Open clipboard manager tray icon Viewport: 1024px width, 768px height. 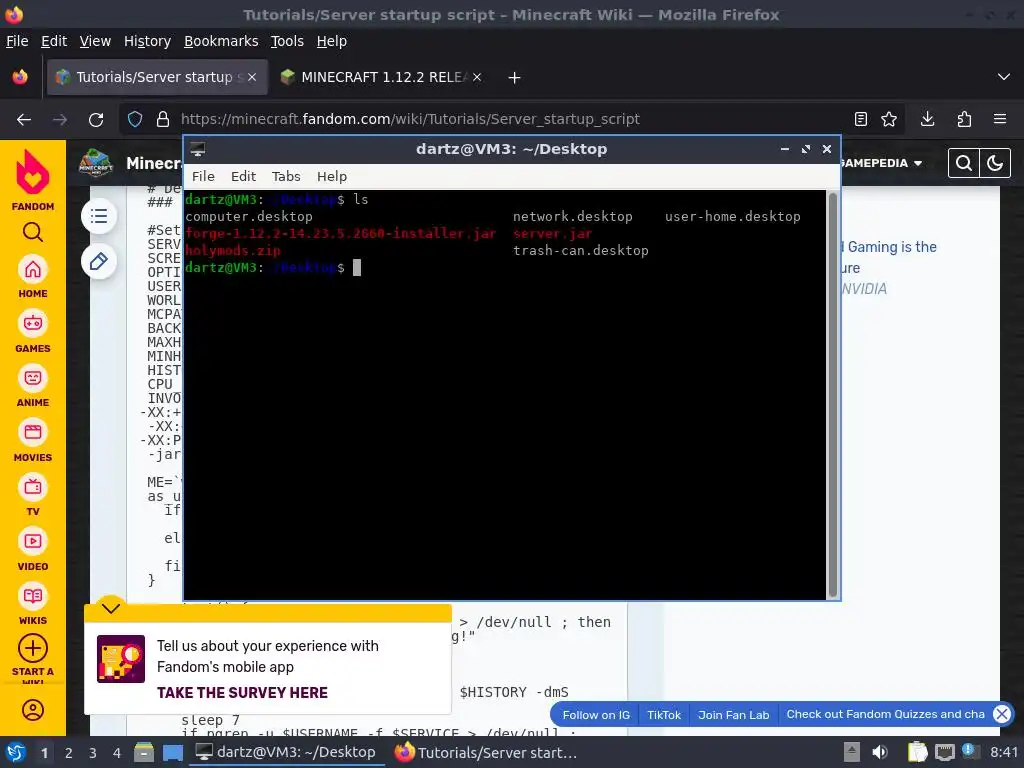[917, 752]
